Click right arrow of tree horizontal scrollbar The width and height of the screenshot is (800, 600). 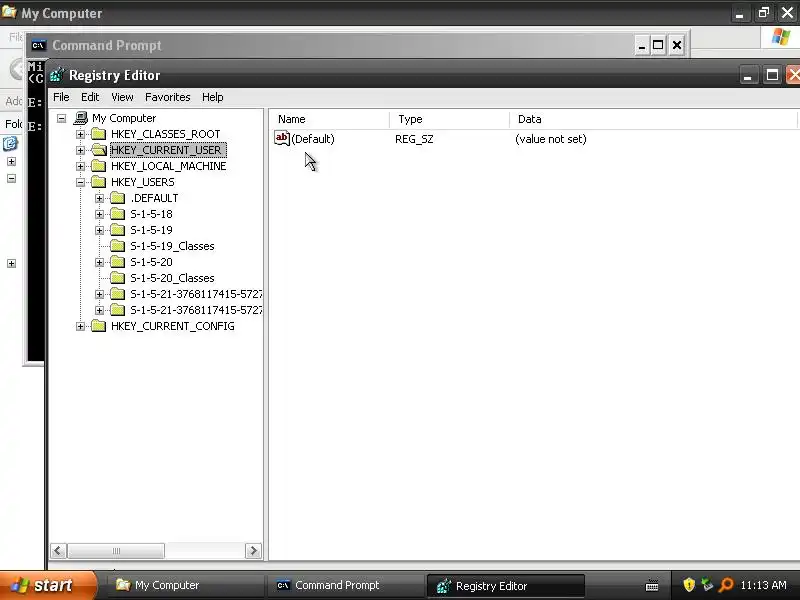coord(253,551)
